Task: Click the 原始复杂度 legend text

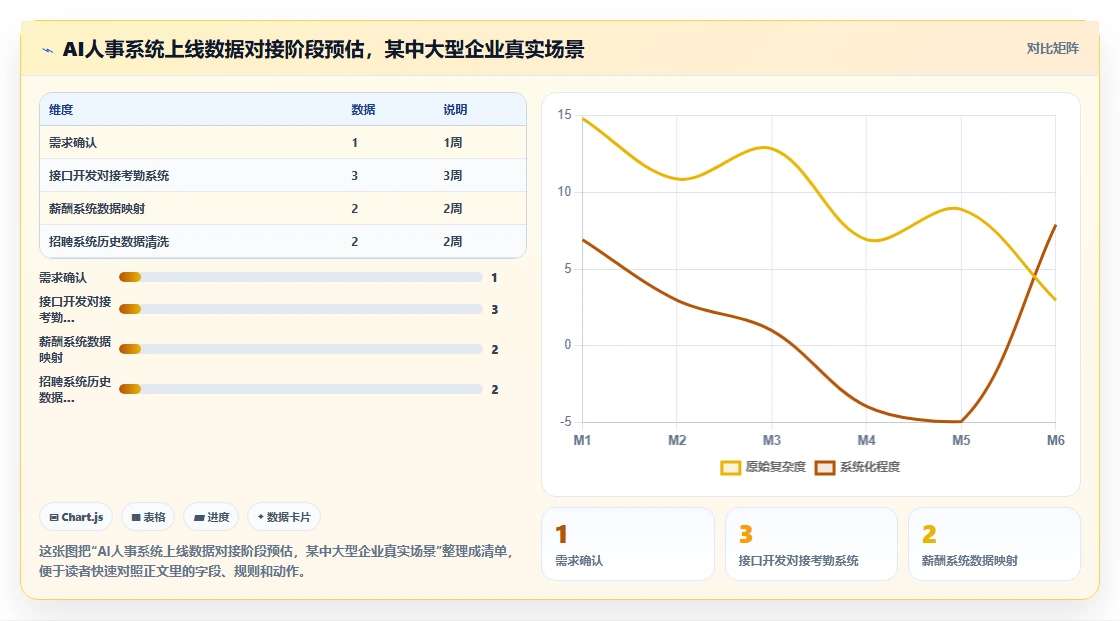Action: (775, 467)
